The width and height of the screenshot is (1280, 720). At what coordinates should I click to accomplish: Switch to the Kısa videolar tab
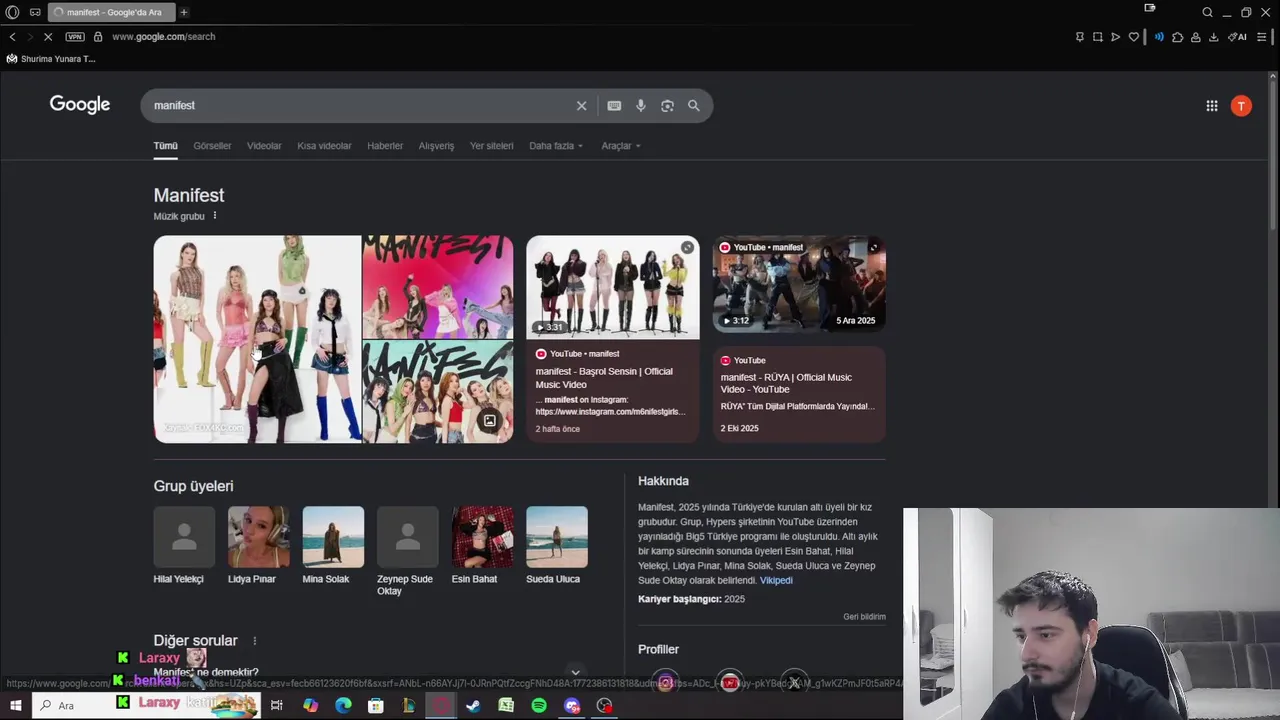324,146
